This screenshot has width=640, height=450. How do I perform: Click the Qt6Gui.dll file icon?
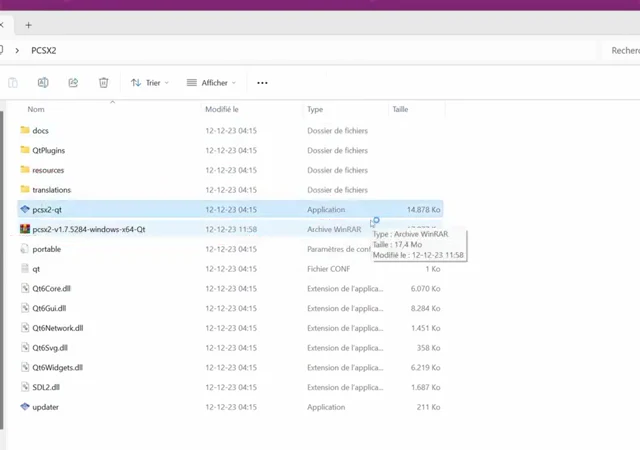tap(25, 308)
